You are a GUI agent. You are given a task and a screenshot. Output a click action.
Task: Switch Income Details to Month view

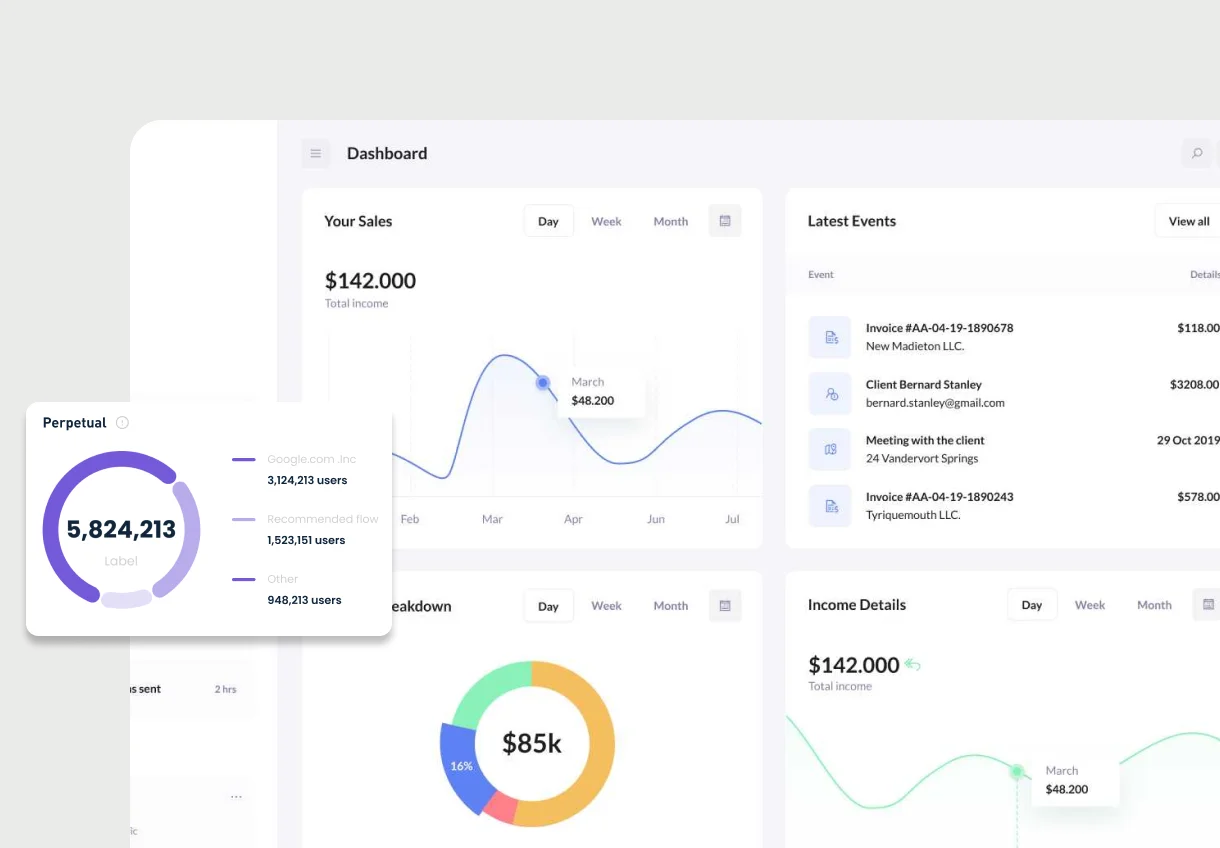click(x=1154, y=604)
